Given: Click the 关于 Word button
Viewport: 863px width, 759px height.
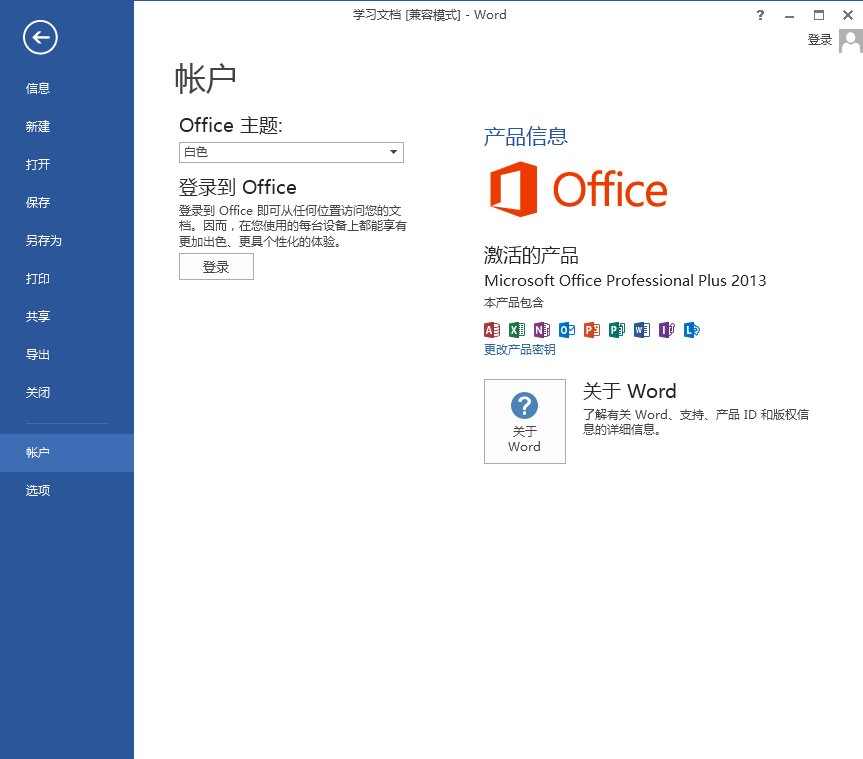Looking at the screenshot, I should [x=524, y=421].
